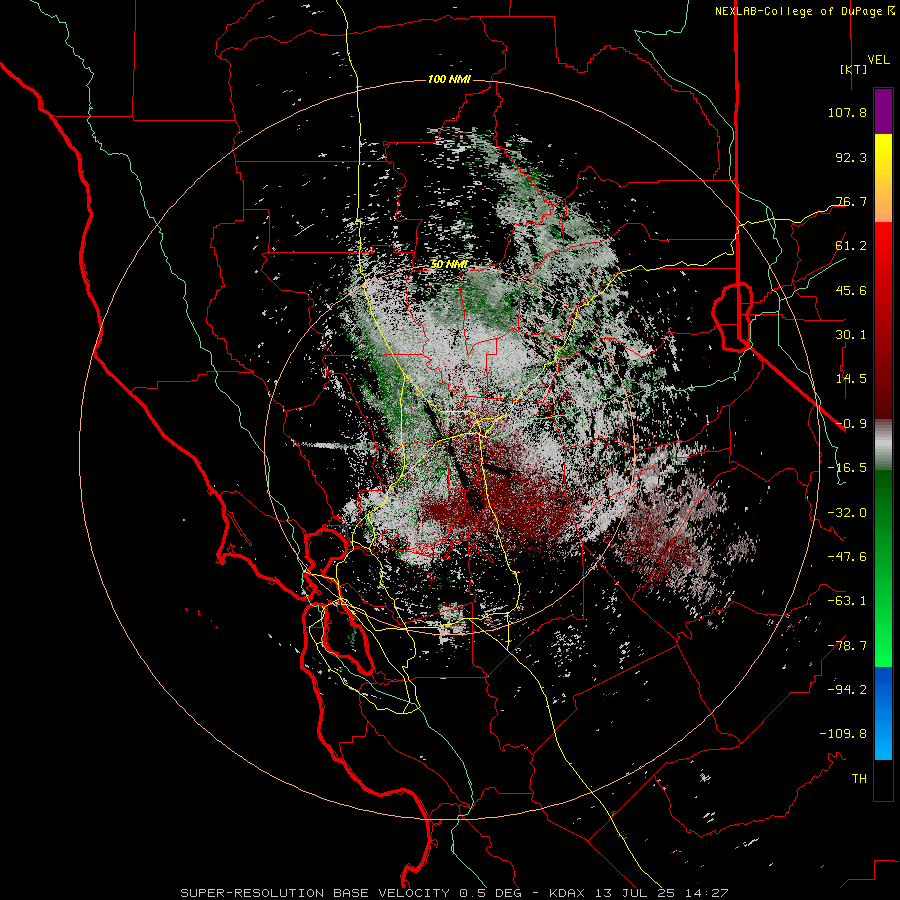Click the 61.2 velocity scale value
The height and width of the screenshot is (900, 900).
click(851, 246)
